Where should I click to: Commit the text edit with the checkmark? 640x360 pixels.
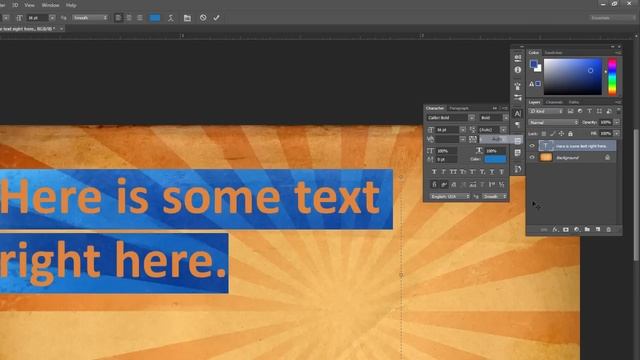[216, 18]
